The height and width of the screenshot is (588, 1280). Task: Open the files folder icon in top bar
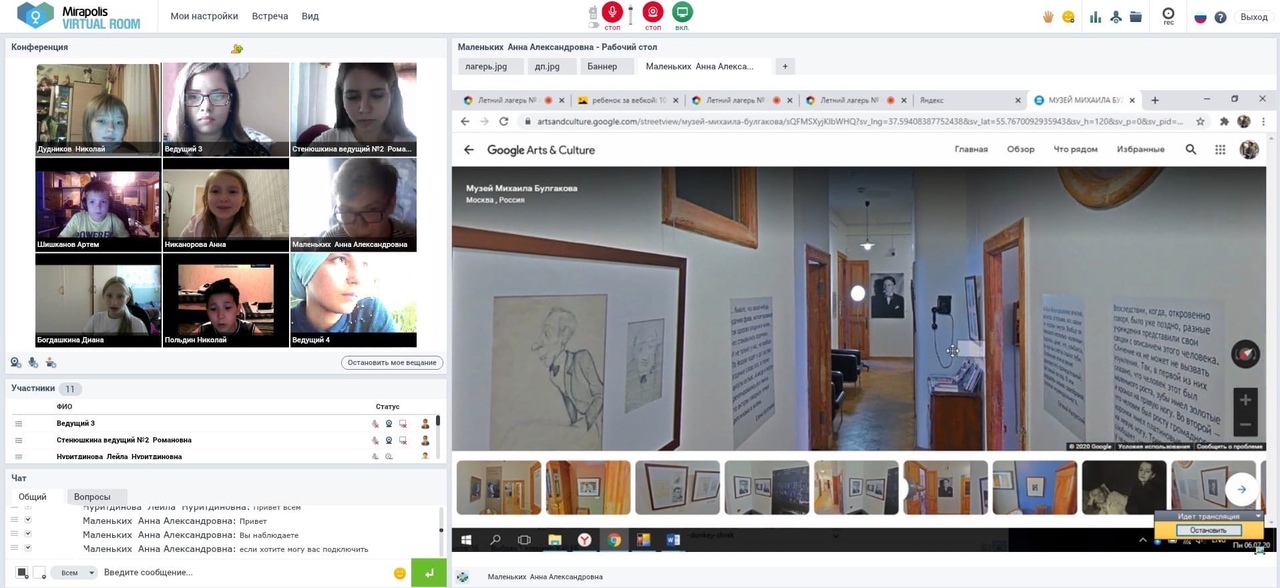(x=1135, y=17)
